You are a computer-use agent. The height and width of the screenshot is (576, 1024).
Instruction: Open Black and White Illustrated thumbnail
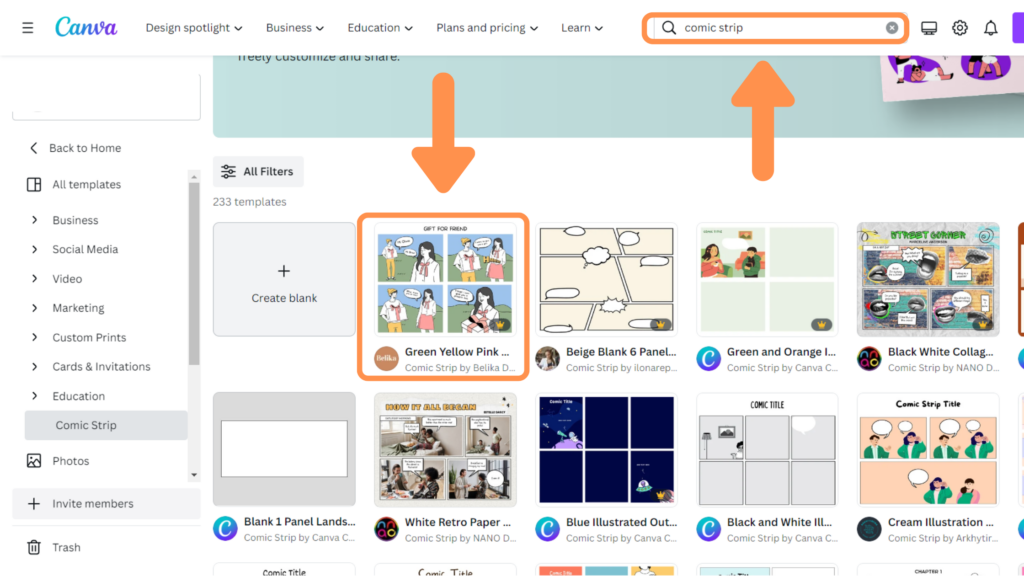[x=767, y=449]
